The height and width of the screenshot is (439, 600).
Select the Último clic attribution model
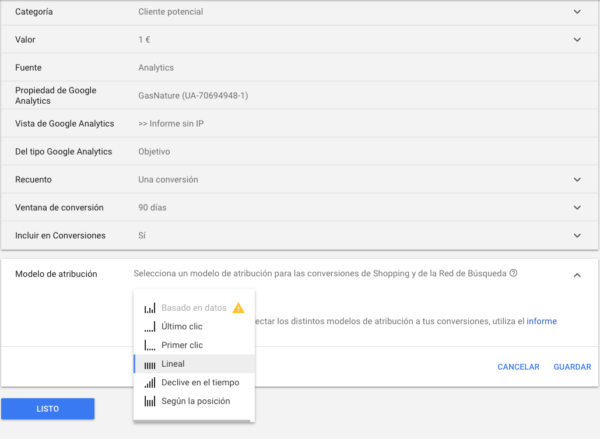point(194,326)
